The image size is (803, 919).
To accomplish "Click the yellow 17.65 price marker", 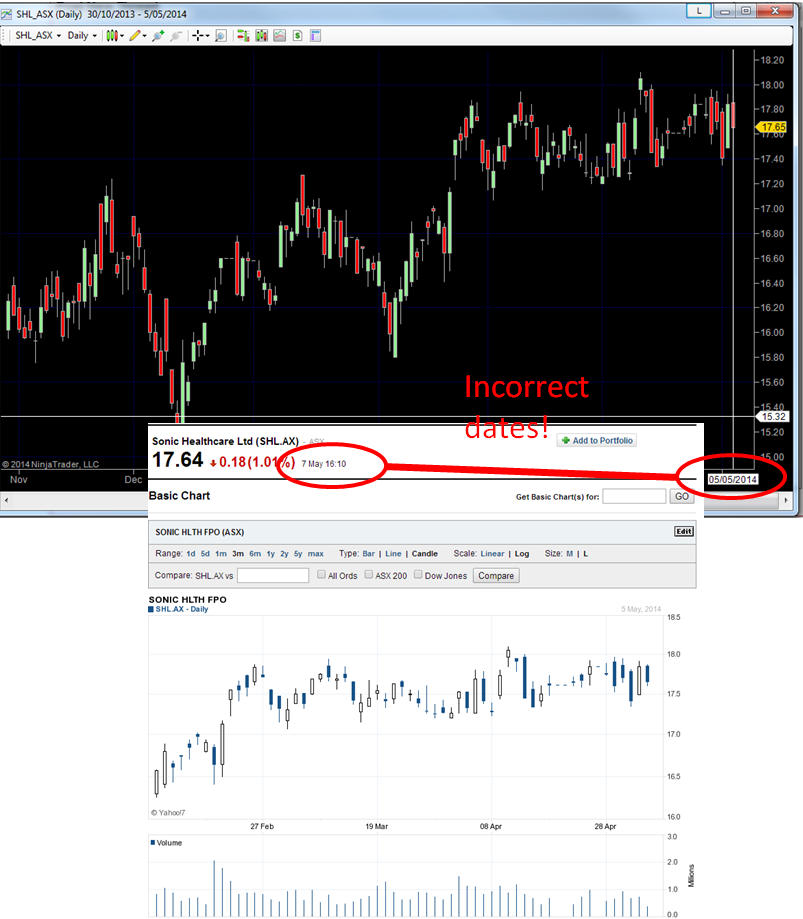I will click(772, 127).
